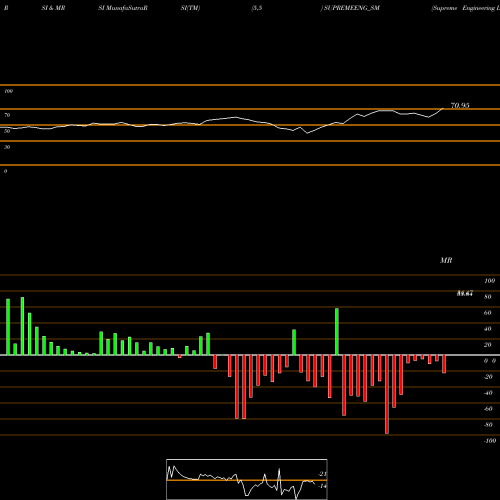Click the 80 label on MR axis
Viewport: 500px width, 500px height.
tap(488, 297)
